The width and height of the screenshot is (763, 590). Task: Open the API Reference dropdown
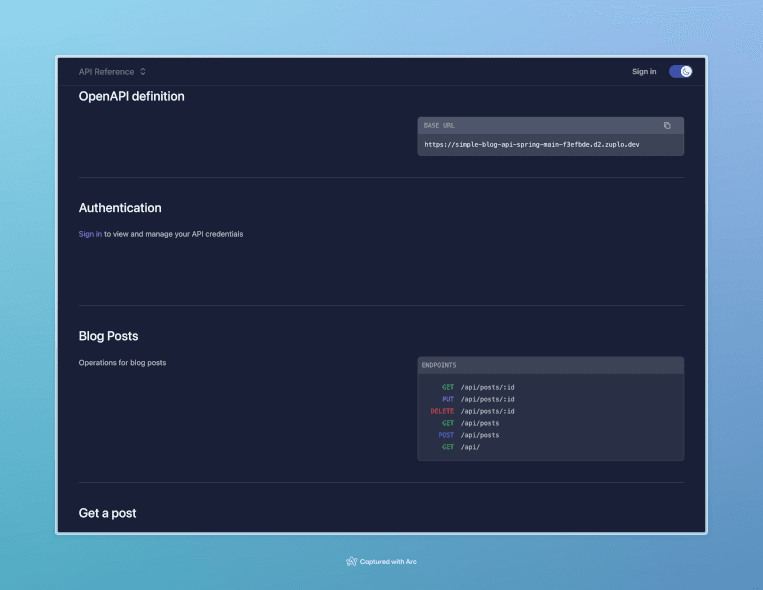pyautogui.click(x=112, y=72)
